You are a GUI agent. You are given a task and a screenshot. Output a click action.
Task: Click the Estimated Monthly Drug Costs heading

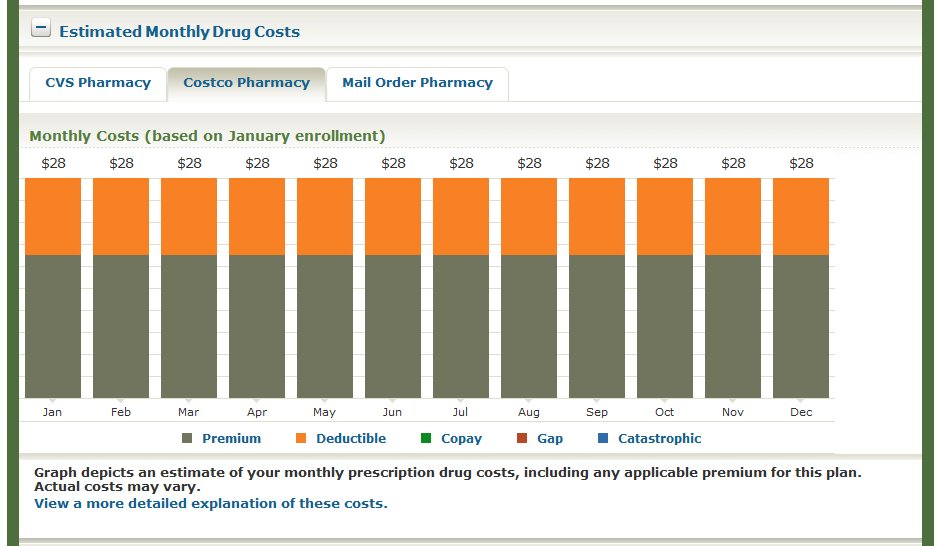[179, 31]
